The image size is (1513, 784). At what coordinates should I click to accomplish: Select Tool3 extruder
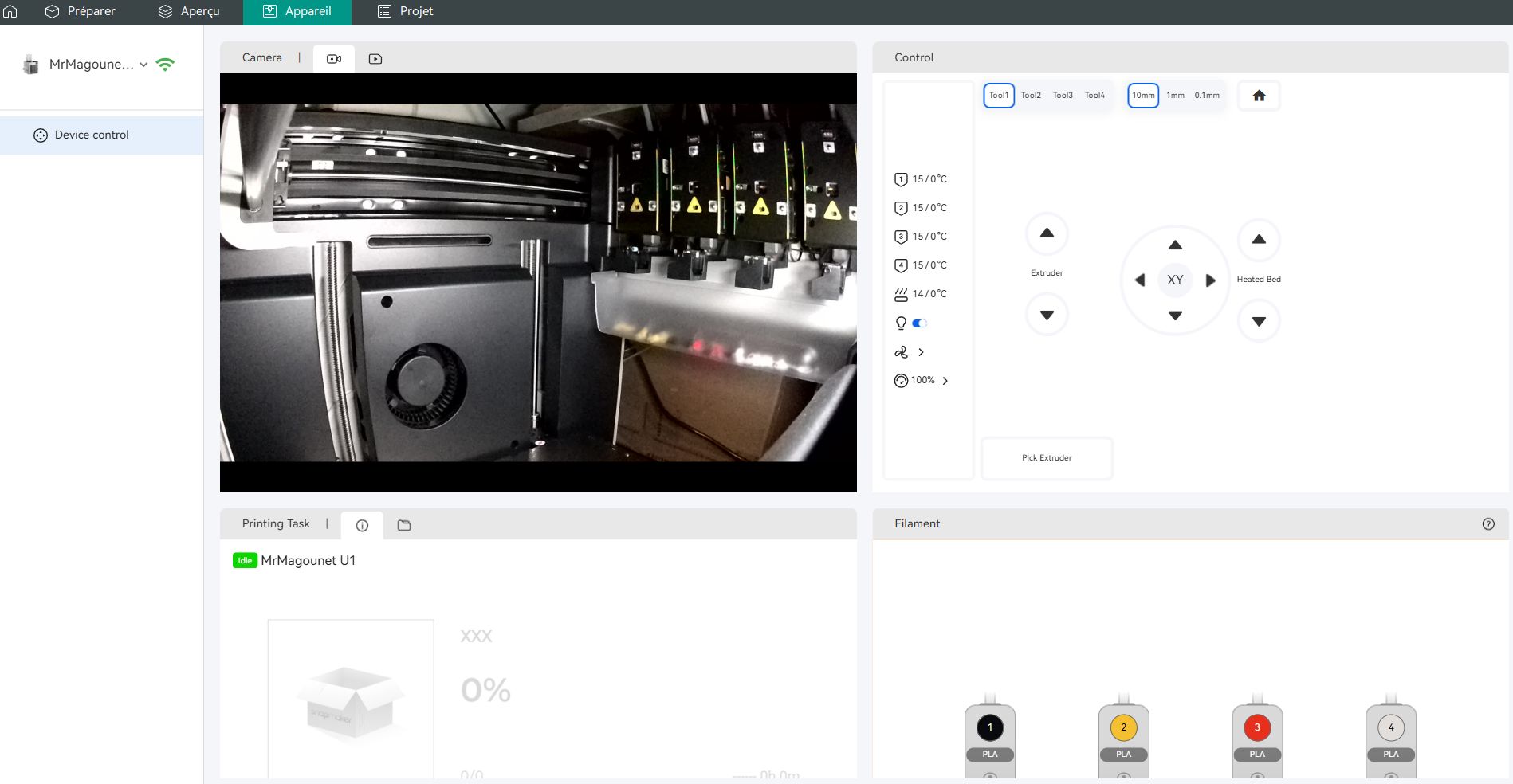(1063, 96)
